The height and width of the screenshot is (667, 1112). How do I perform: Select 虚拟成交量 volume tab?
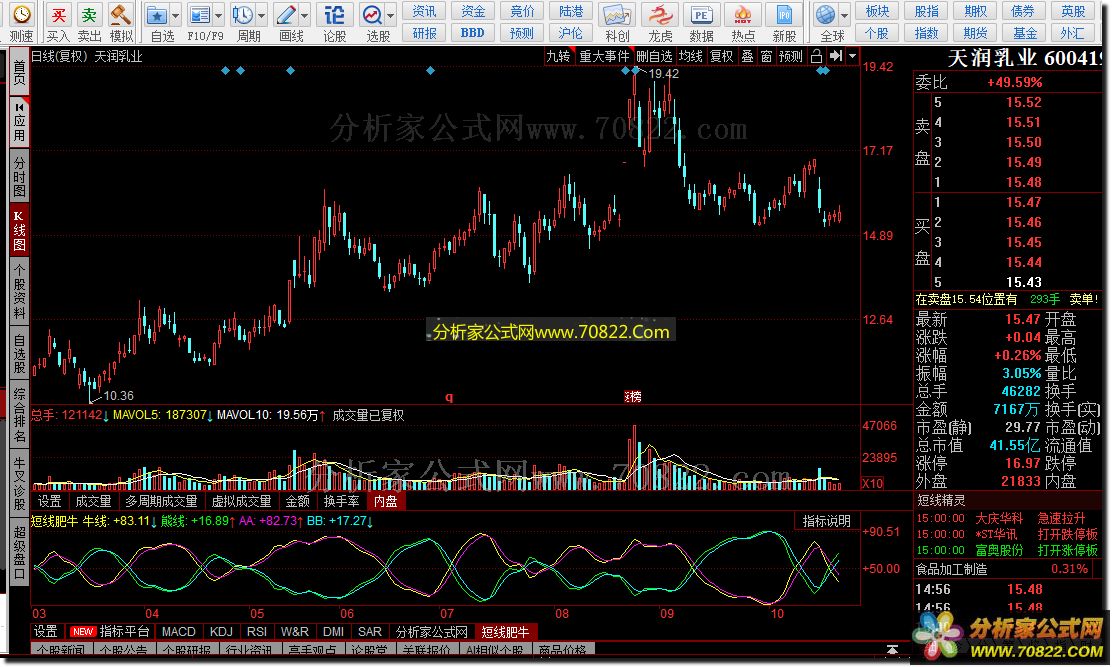click(241, 501)
